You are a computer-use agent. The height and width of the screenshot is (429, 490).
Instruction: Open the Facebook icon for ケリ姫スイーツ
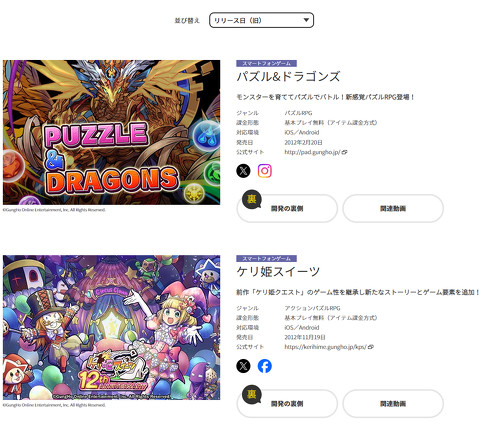pos(265,366)
